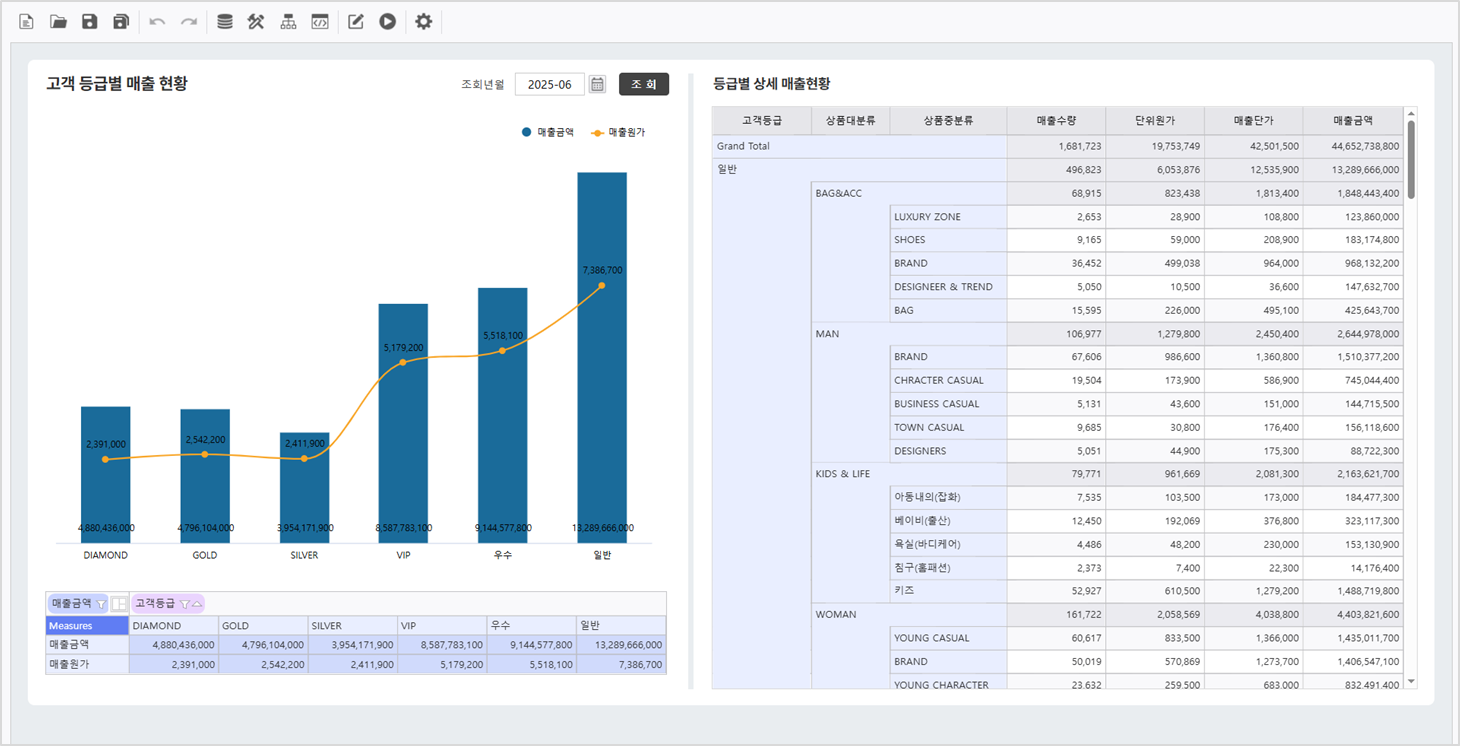Click the 단위원가 column header

click(1155, 121)
